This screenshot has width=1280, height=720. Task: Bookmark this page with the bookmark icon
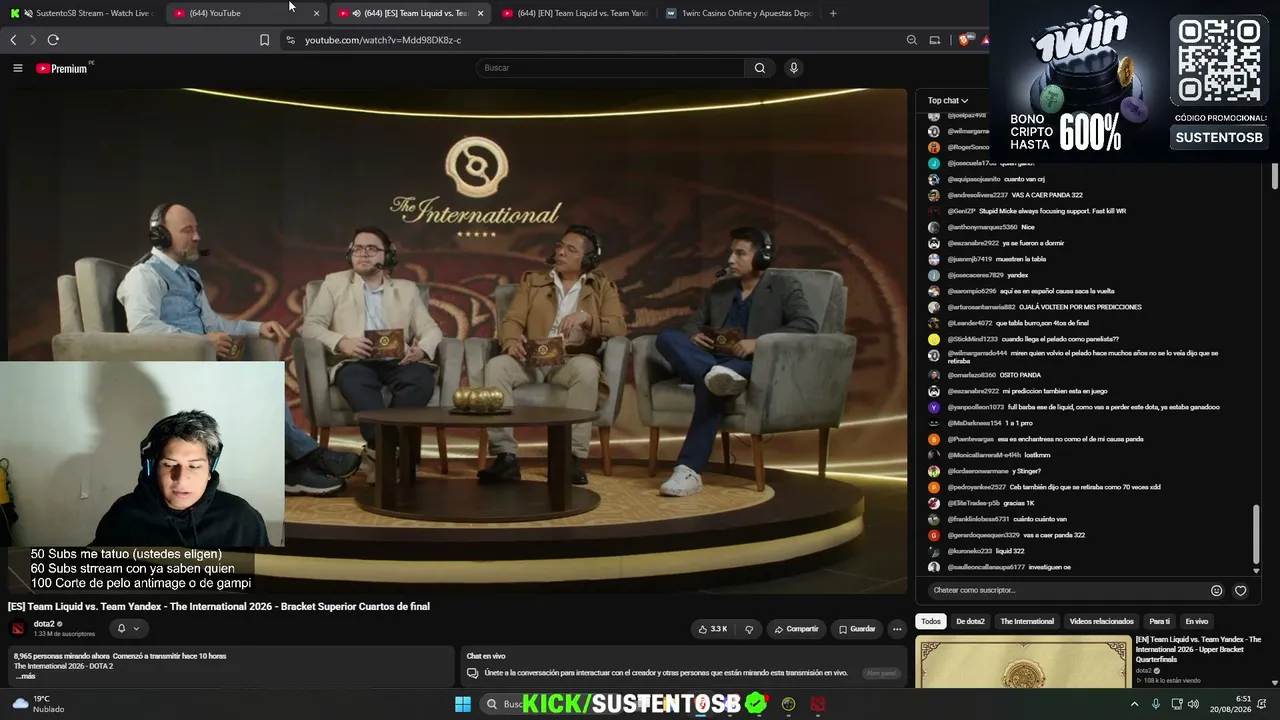264,40
